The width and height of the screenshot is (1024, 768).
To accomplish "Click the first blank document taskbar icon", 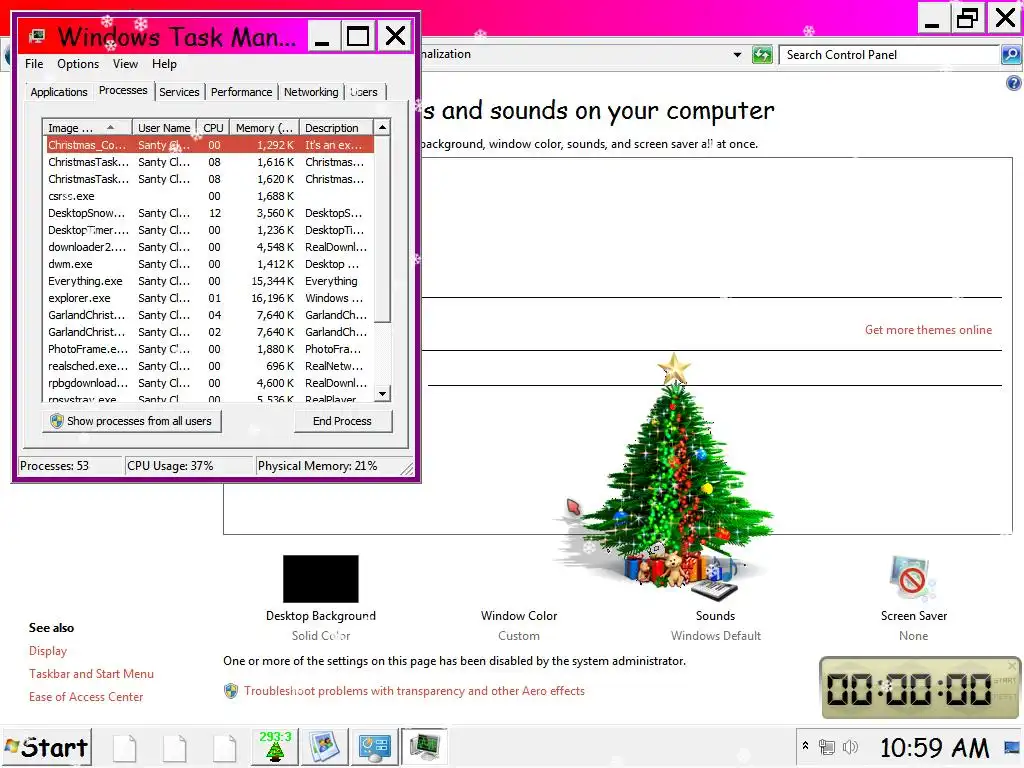I will tap(125, 748).
